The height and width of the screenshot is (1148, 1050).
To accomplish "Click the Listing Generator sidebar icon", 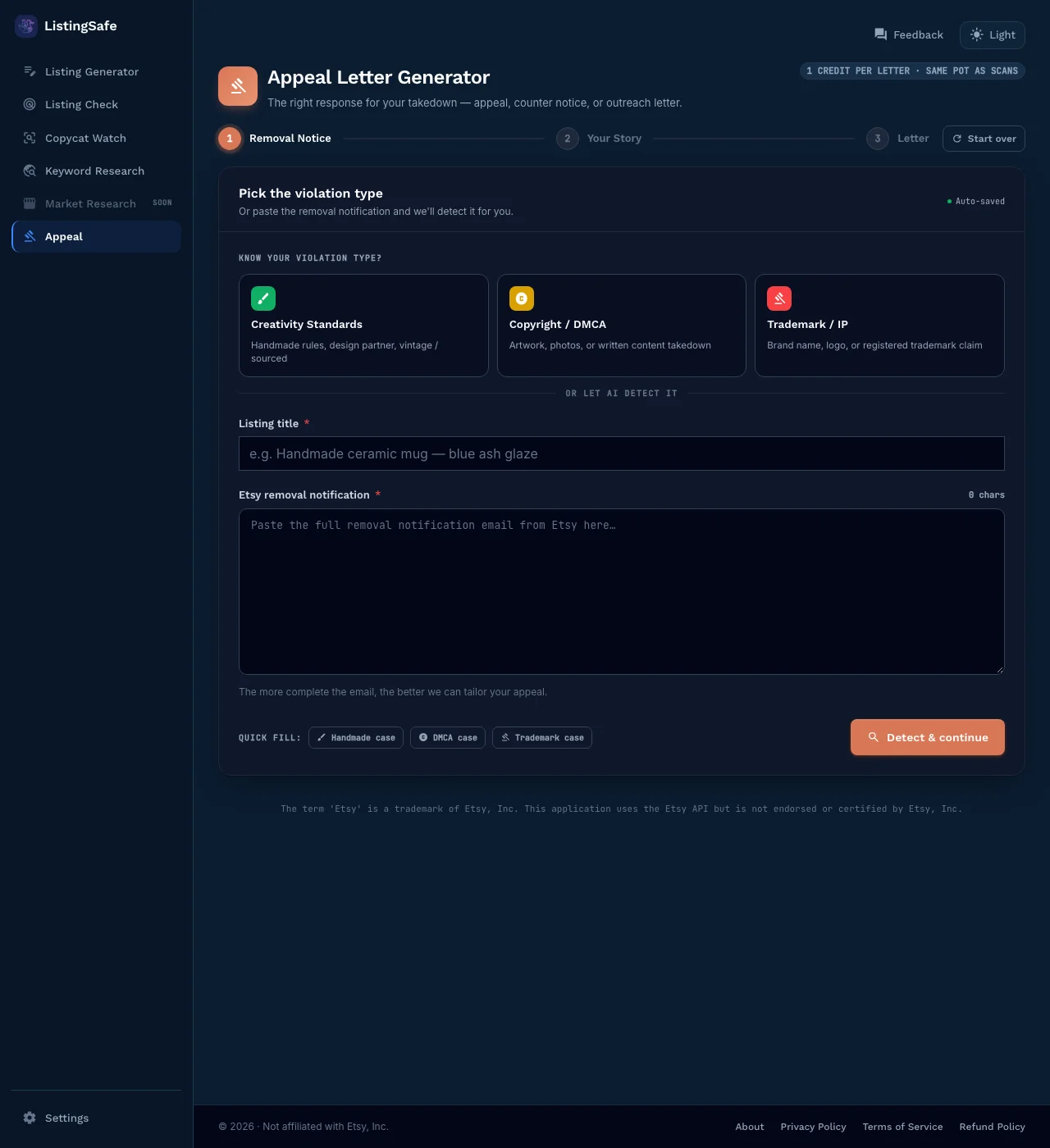I will [x=30, y=71].
